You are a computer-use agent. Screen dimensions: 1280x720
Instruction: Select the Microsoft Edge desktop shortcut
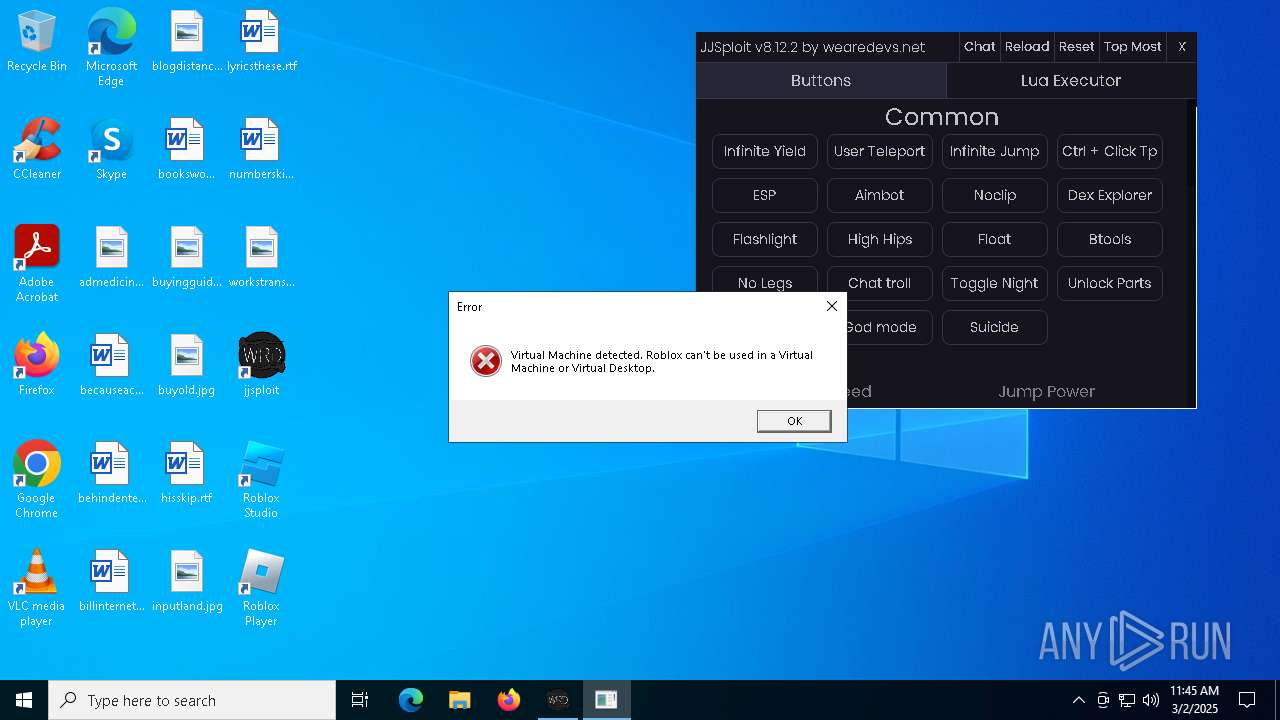(111, 48)
